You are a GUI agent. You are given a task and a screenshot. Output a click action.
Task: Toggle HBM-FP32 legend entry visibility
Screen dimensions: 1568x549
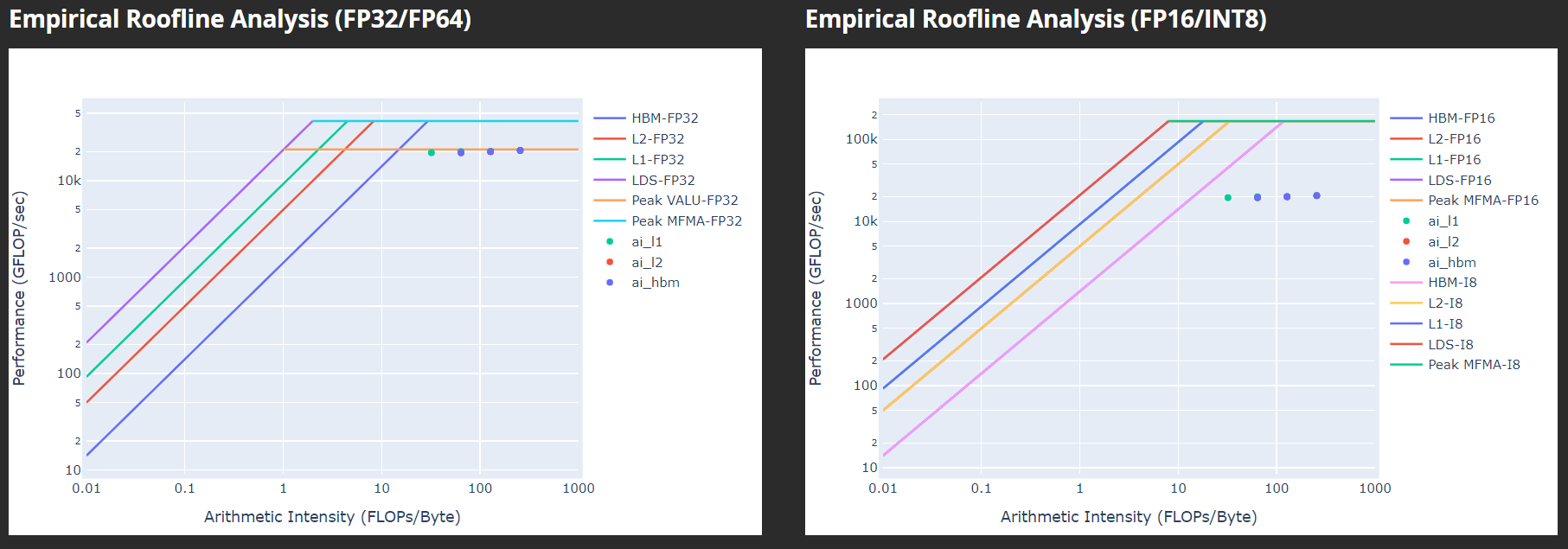click(663, 118)
